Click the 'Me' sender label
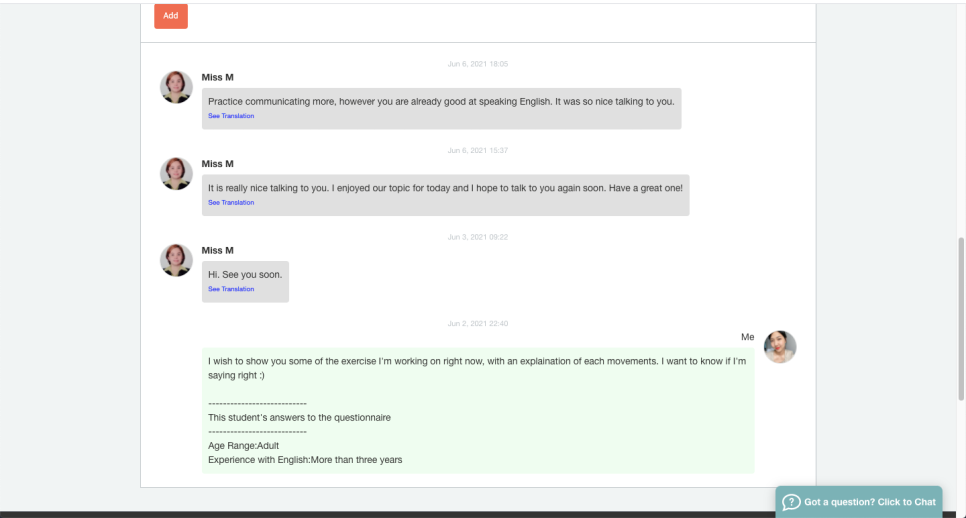Image resolution: width=966 pixels, height=518 pixels. 747,337
